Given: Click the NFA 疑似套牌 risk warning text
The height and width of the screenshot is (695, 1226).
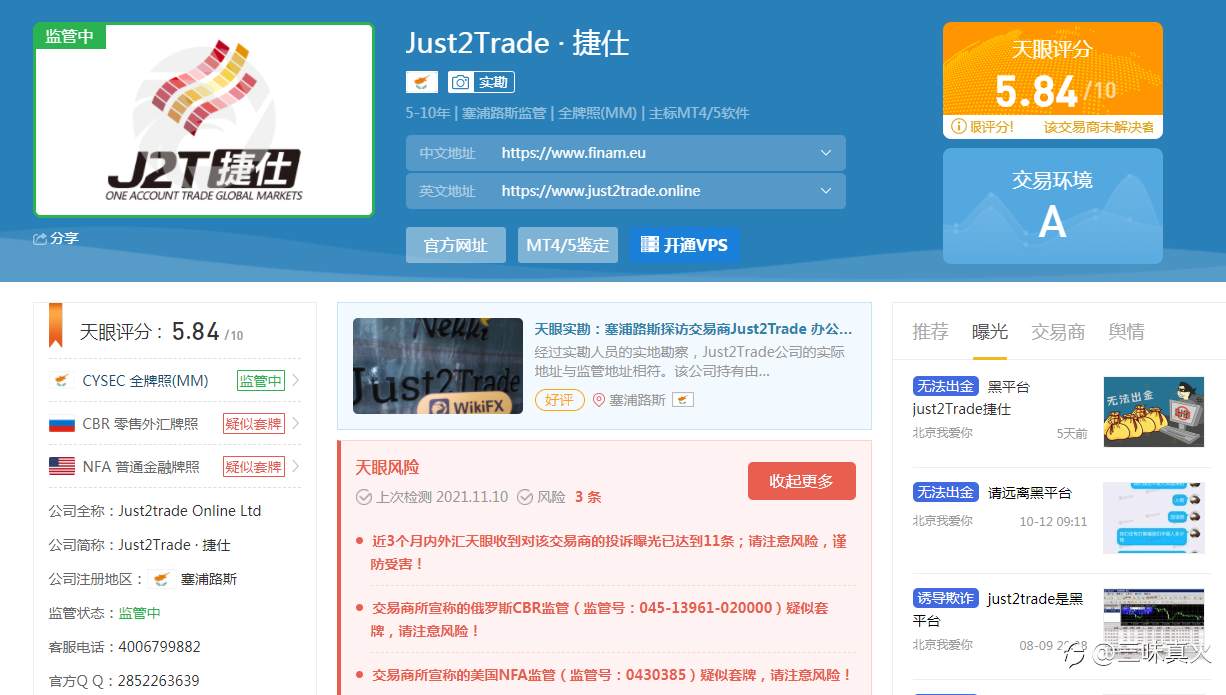Looking at the screenshot, I should 612,675.
